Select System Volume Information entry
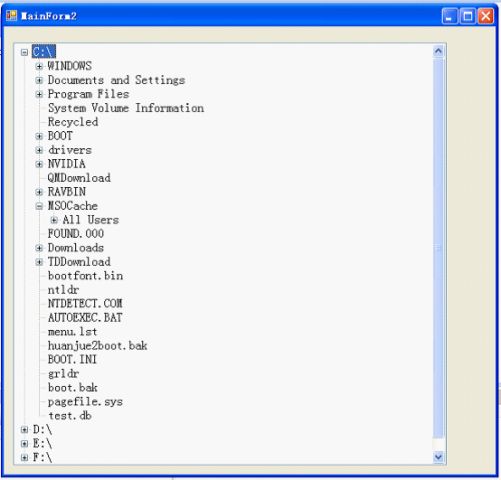The width and height of the screenshot is (501, 480). (126, 108)
